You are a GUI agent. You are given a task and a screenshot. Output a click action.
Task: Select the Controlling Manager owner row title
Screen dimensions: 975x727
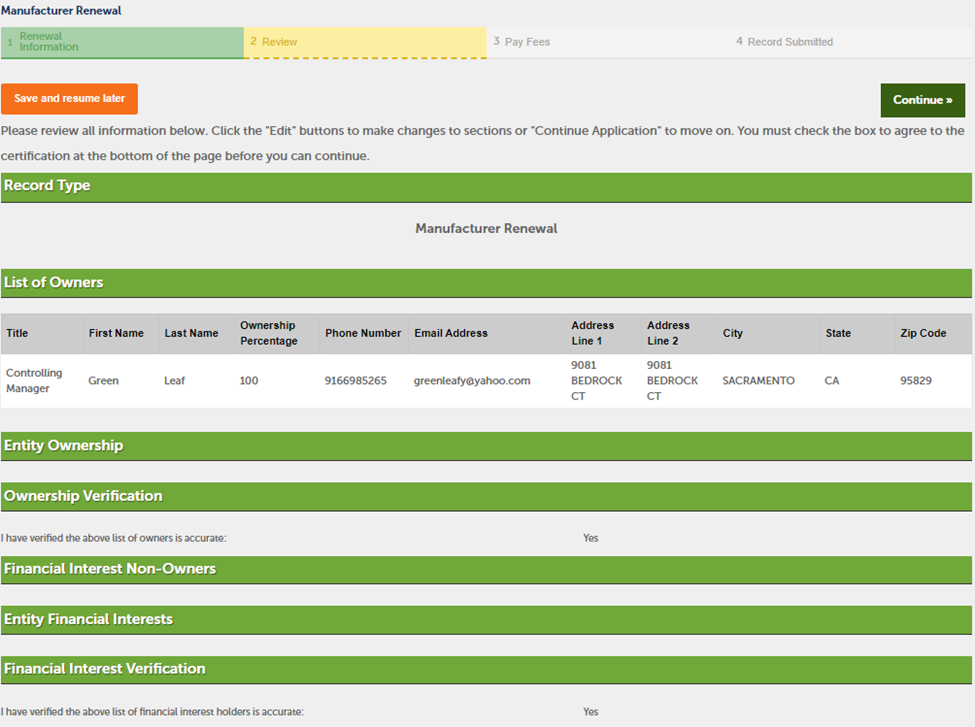34,381
